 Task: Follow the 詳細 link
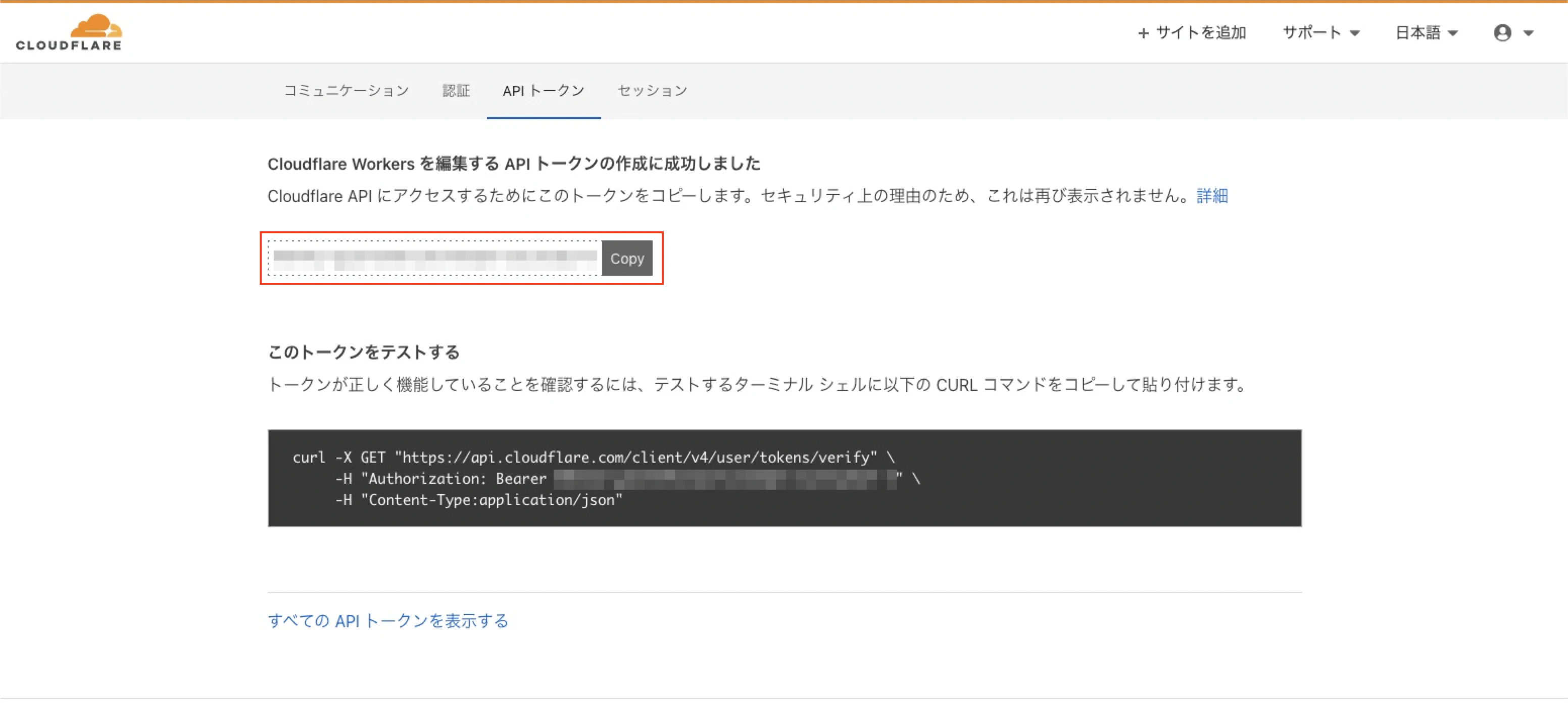(x=1212, y=196)
